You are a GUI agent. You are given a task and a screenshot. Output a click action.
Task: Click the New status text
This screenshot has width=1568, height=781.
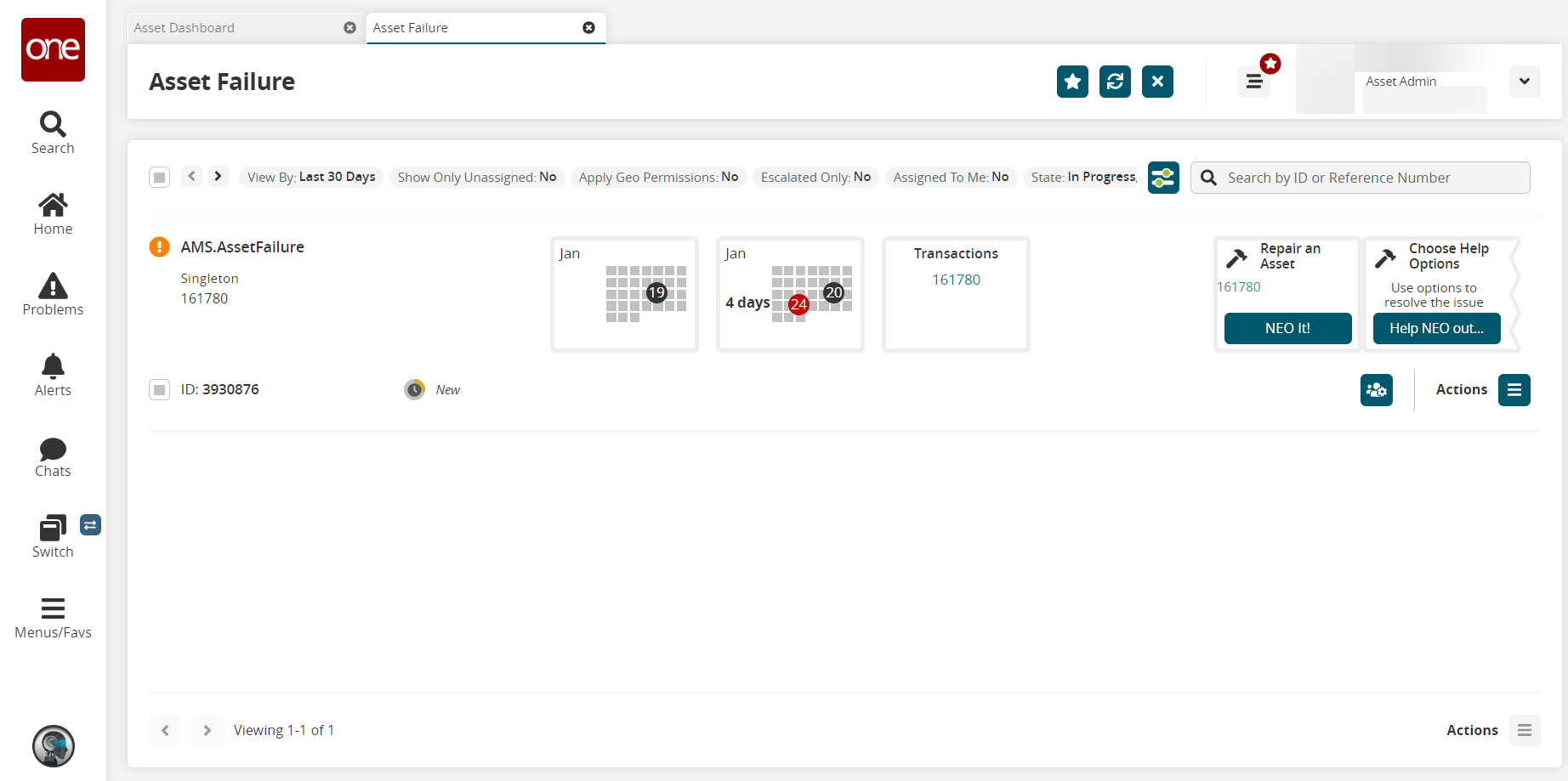click(x=448, y=390)
